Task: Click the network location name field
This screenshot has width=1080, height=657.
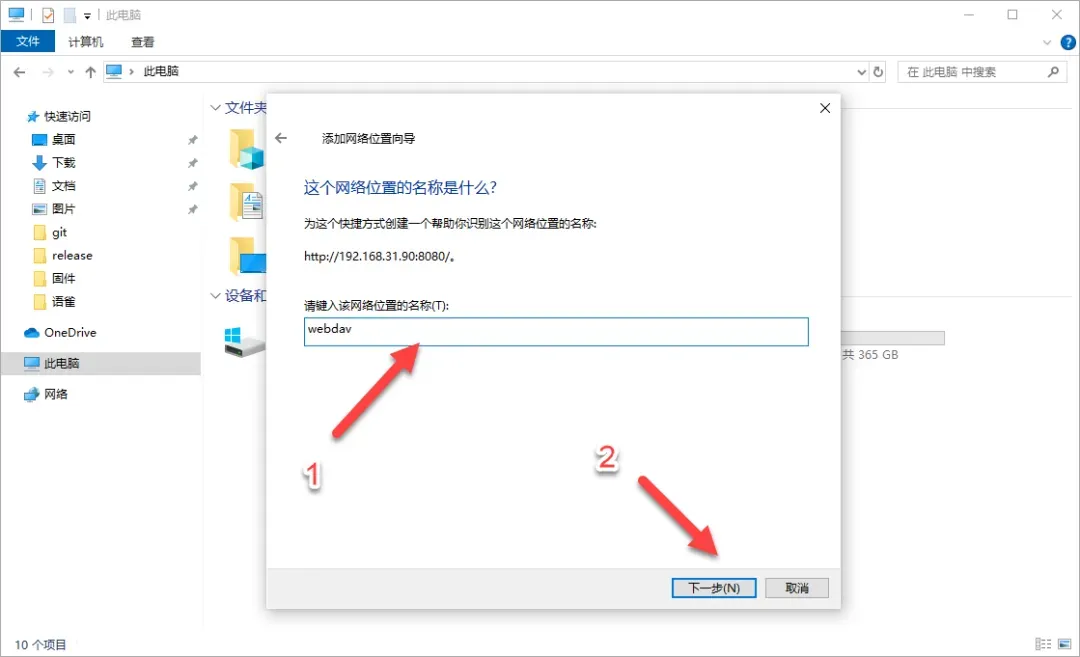Action: click(556, 331)
